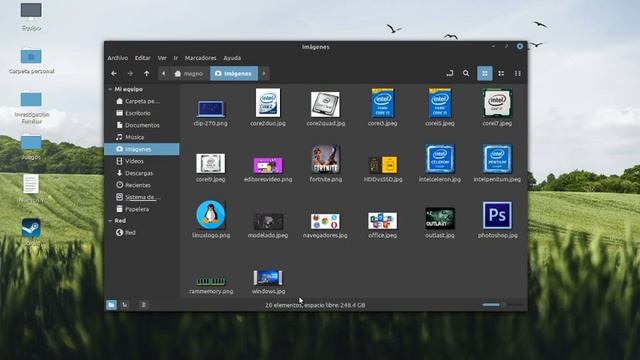
Task: Open Escritorio in the sidebar
Action: pyautogui.click(x=142, y=113)
